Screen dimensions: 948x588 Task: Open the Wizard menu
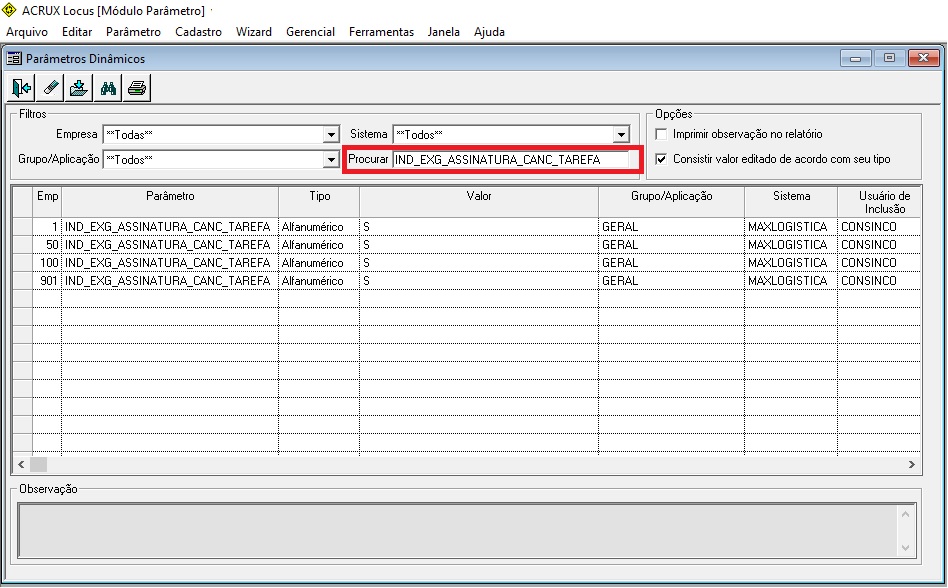(x=254, y=32)
